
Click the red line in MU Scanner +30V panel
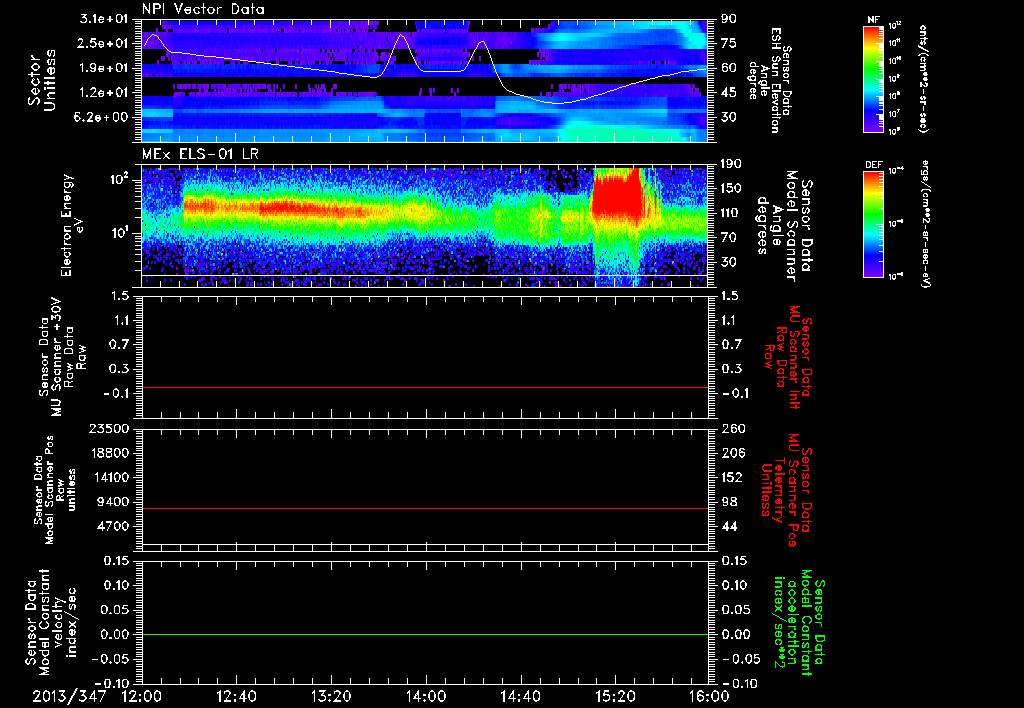(x=425, y=387)
